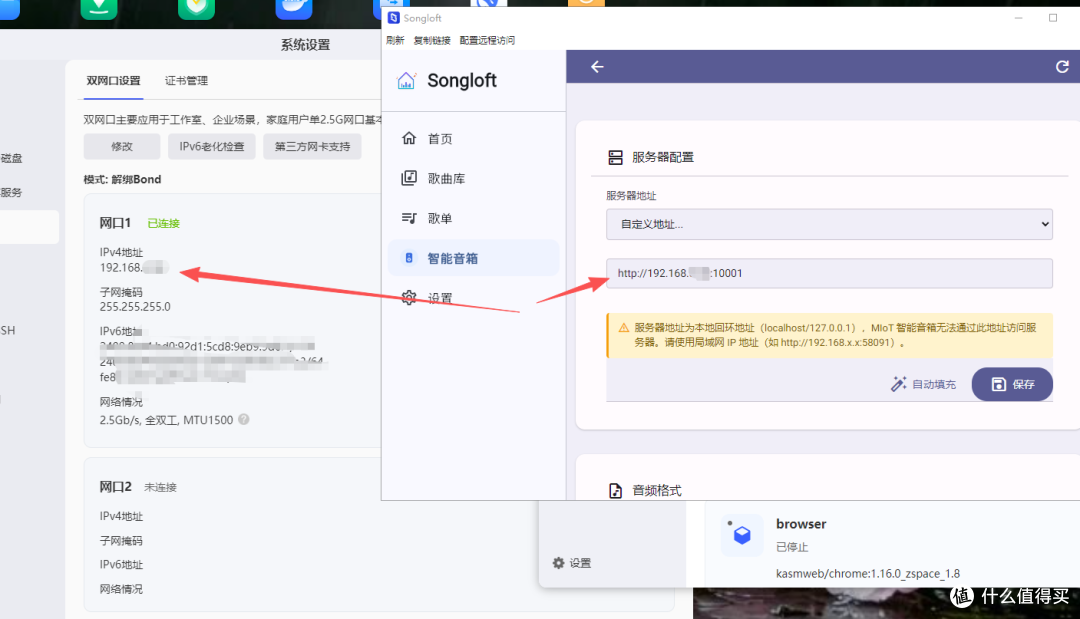This screenshot has height=619, width=1080.
Task: Click Songloft app icon in title bar
Action: 393,18
